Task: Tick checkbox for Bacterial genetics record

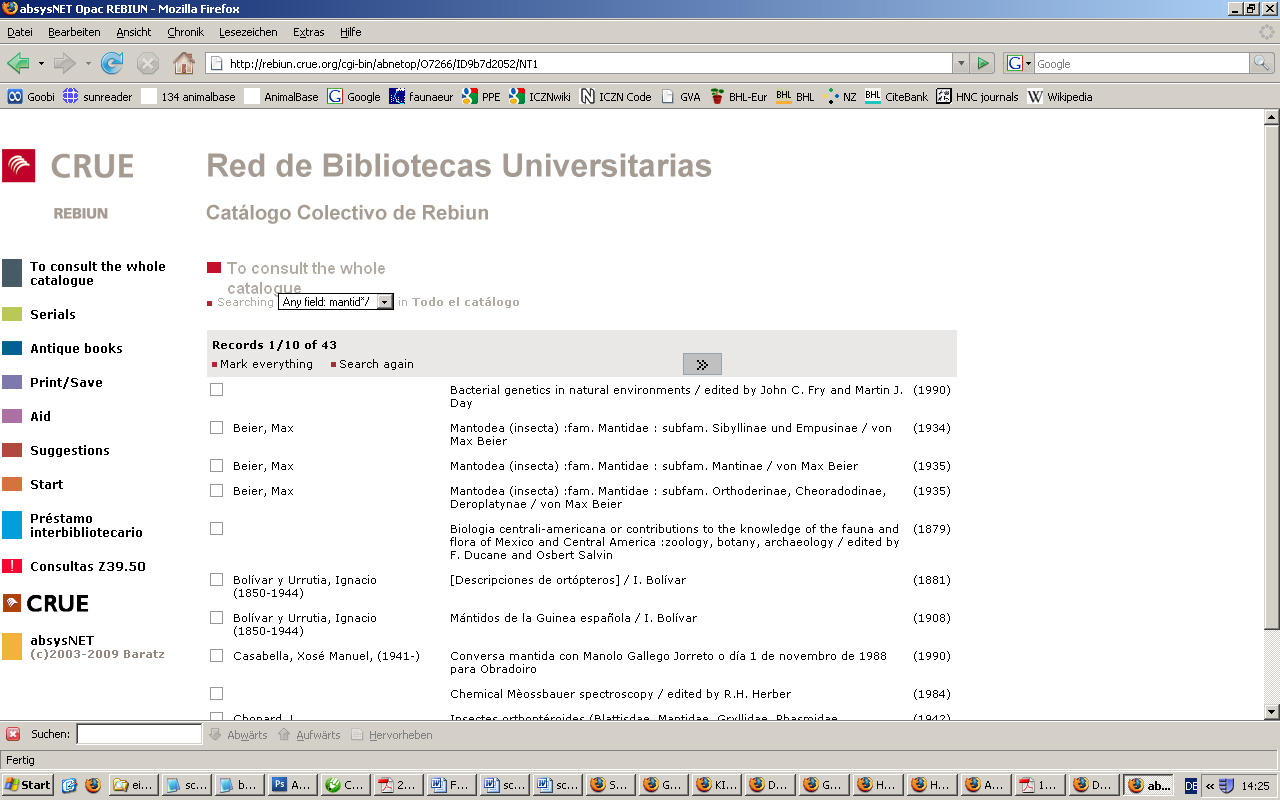Action: [216, 390]
